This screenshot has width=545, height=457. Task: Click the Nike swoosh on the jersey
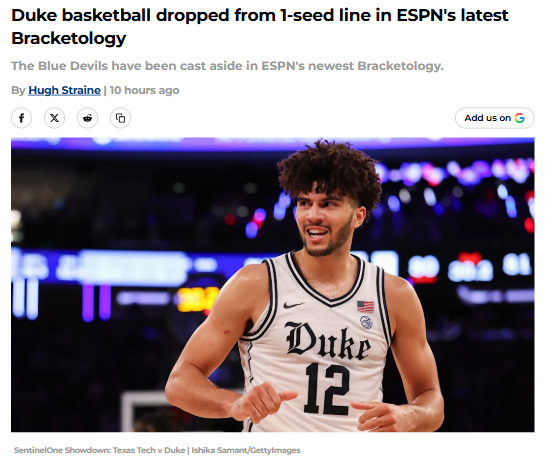[x=293, y=305]
